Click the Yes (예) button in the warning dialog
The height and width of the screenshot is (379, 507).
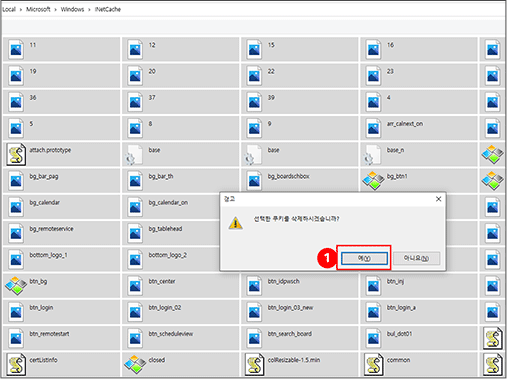click(x=364, y=258)
